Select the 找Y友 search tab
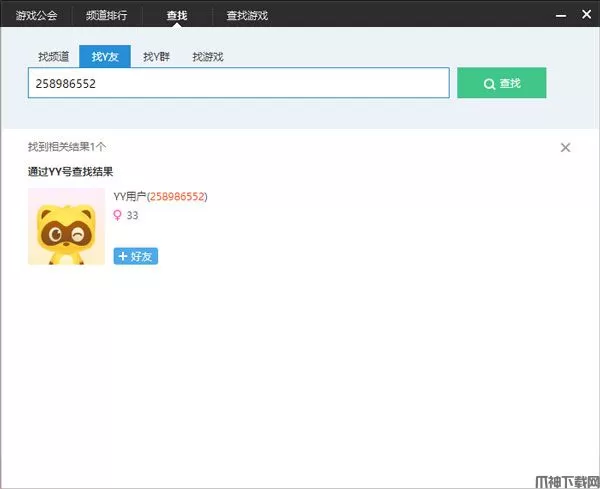The width and height of the screenshot is (600, 489). (x=105, y=56)
